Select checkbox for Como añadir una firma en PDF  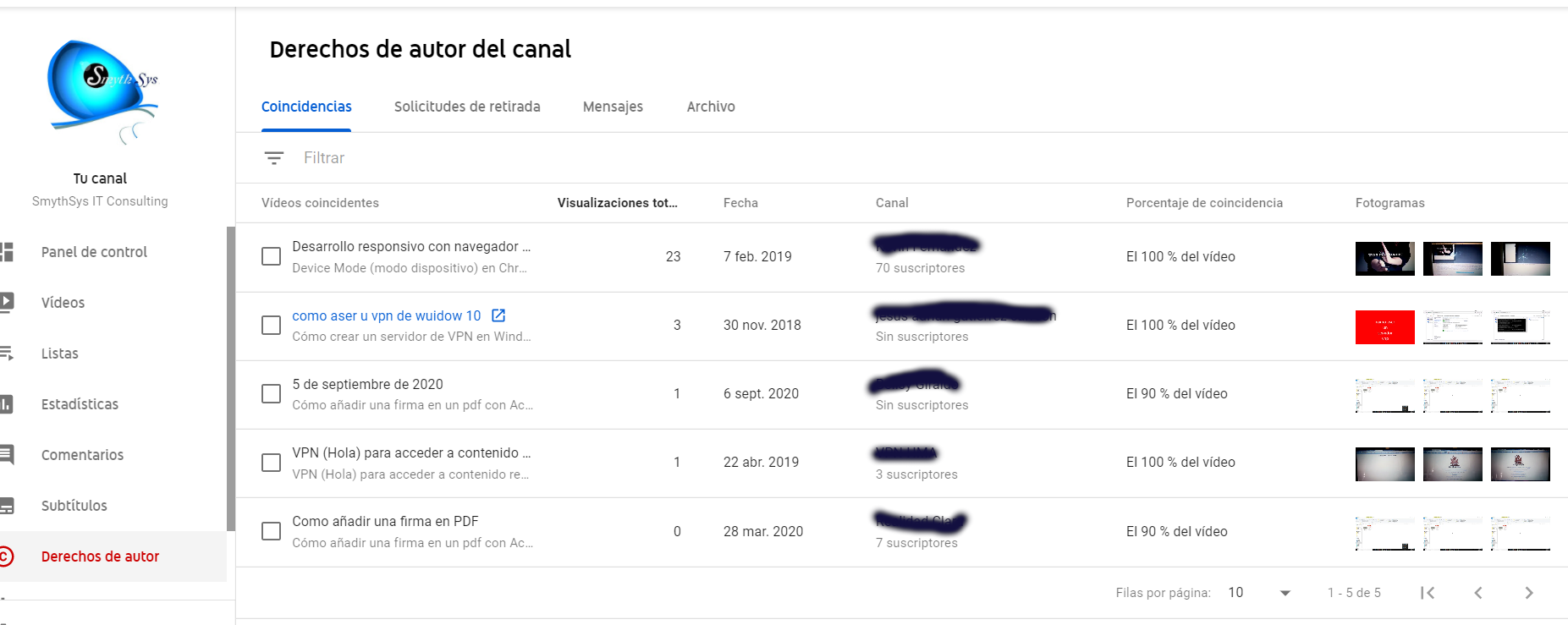coord(271,531)
